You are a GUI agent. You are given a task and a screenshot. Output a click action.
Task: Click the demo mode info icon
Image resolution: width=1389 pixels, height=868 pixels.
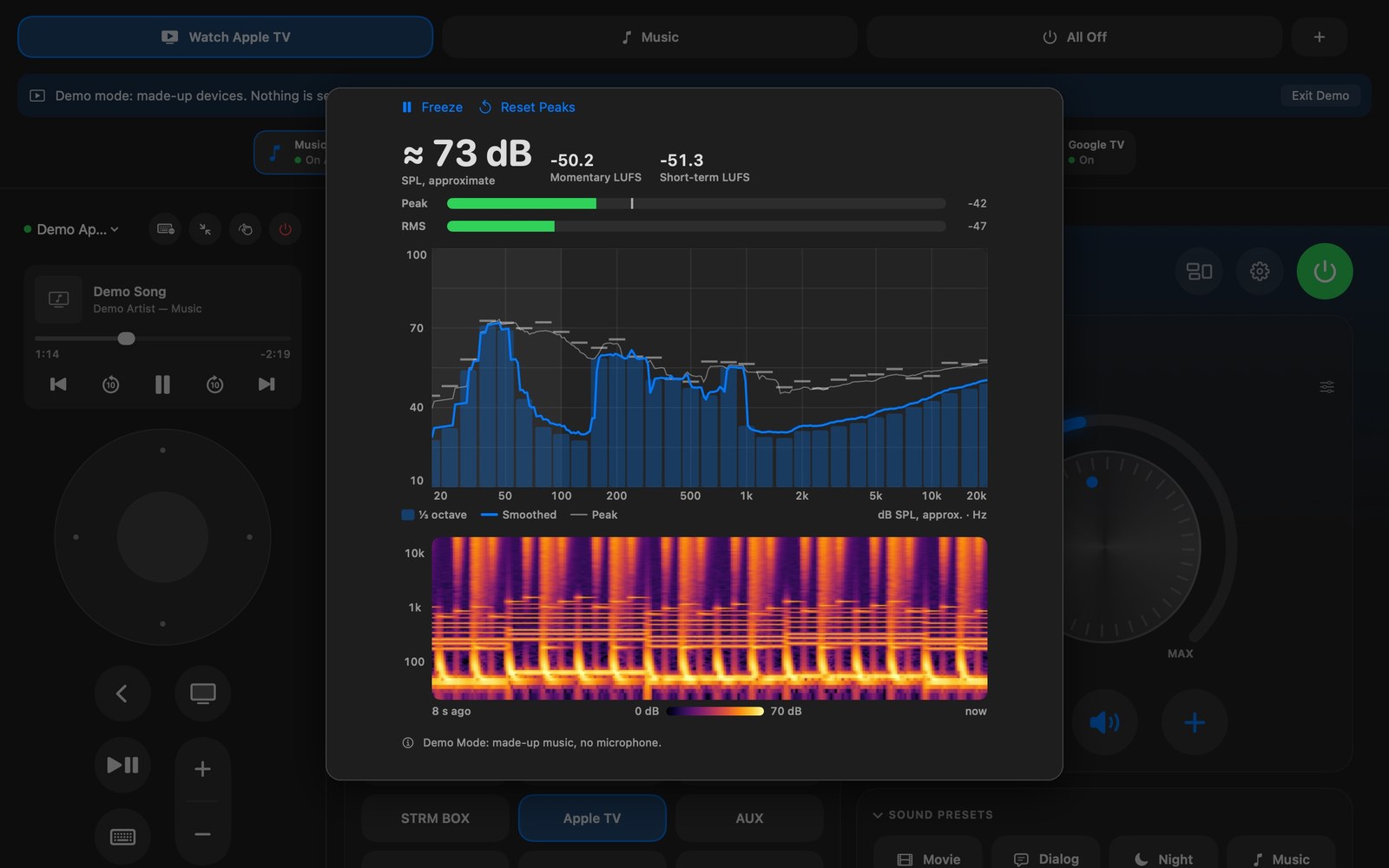(x=408, y=742)
